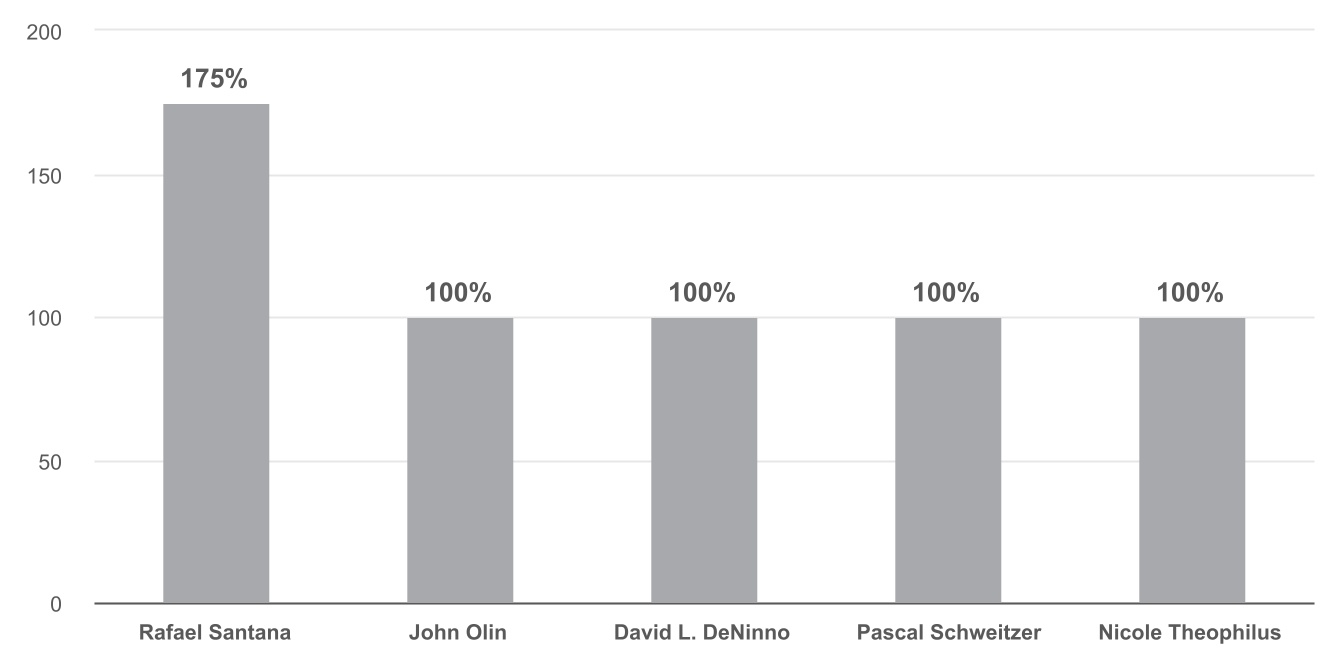Select the Pascal Schweitzer bar
1344x672 pixels.
948,461
